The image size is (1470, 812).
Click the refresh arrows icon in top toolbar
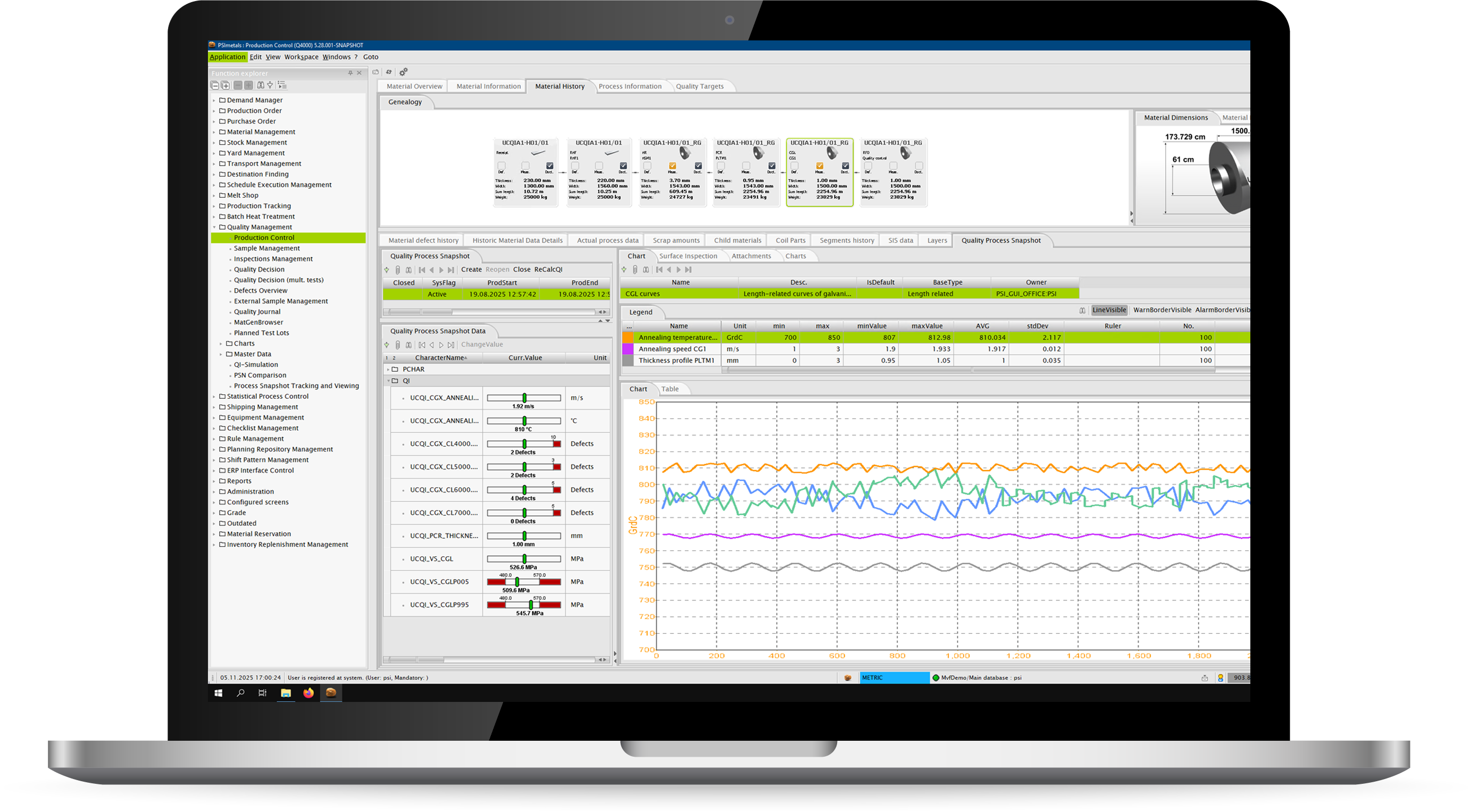389,72
